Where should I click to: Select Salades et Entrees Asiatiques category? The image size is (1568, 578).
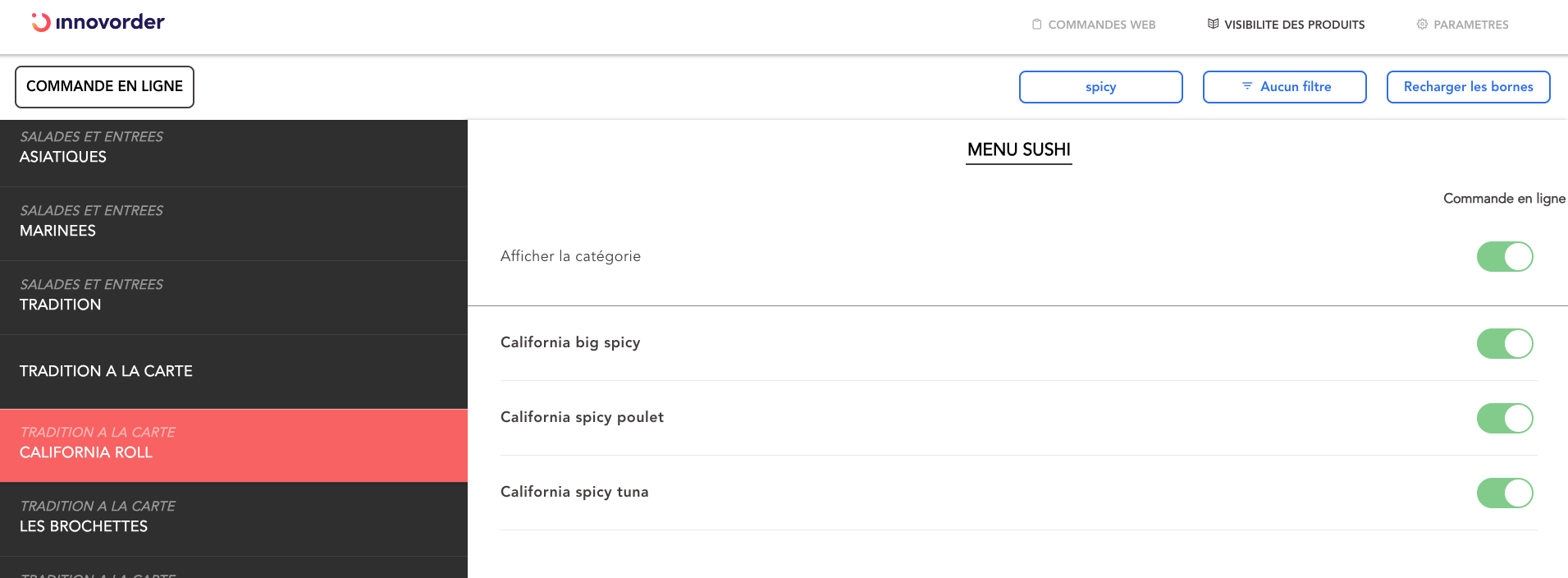point(233,147)
